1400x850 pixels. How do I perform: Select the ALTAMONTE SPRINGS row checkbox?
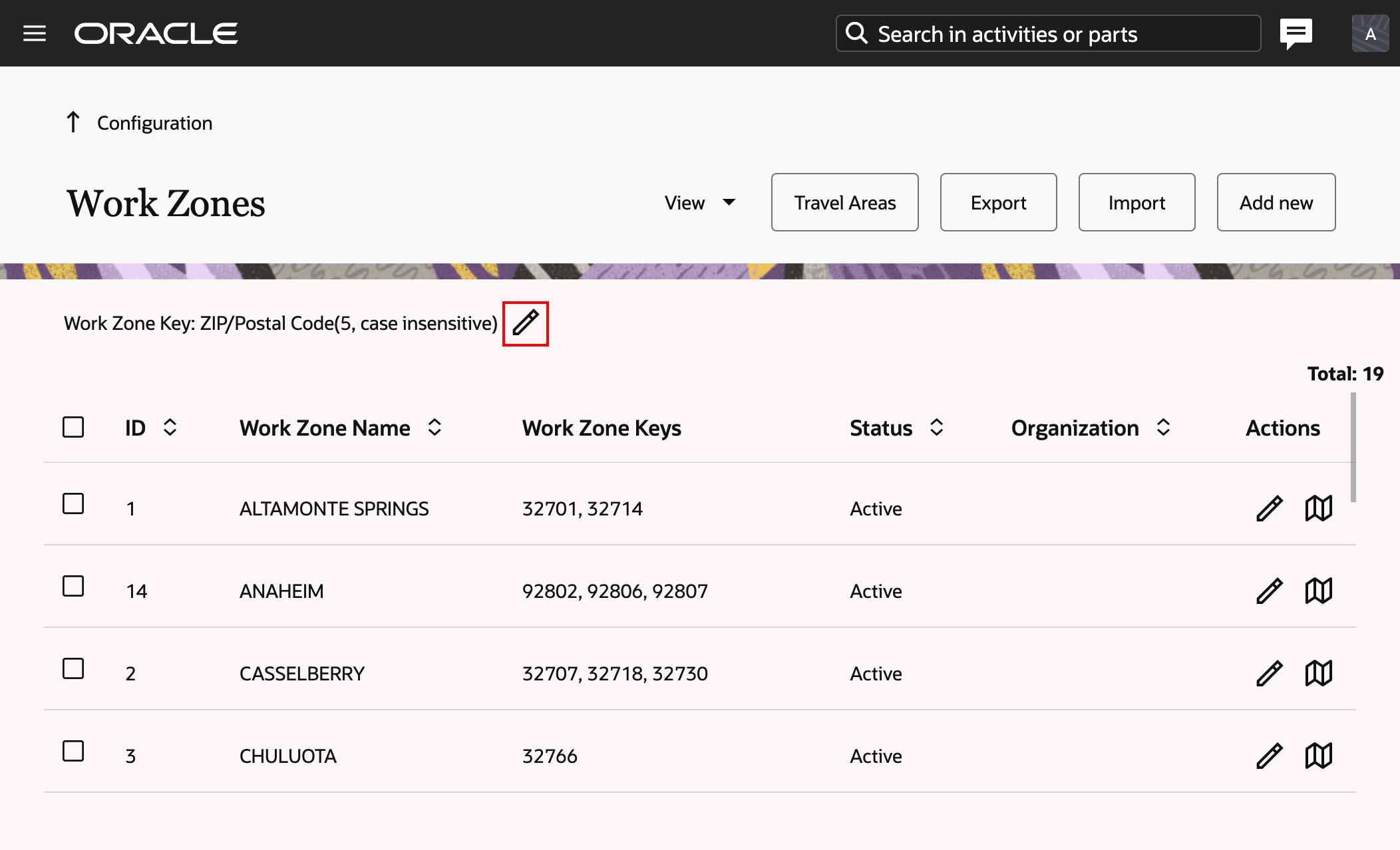point(73,503)
